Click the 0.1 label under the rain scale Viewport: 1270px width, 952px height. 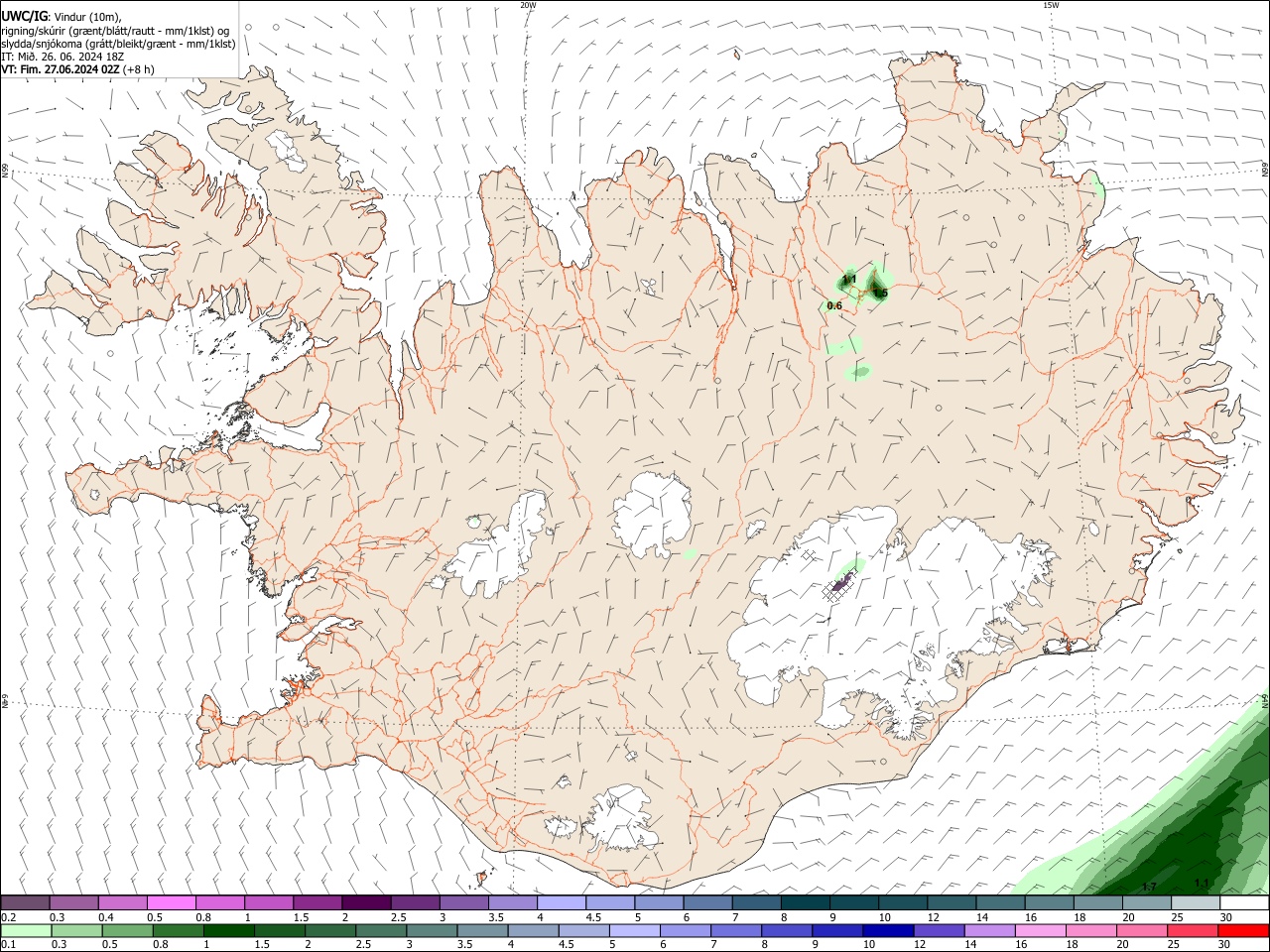8,945
